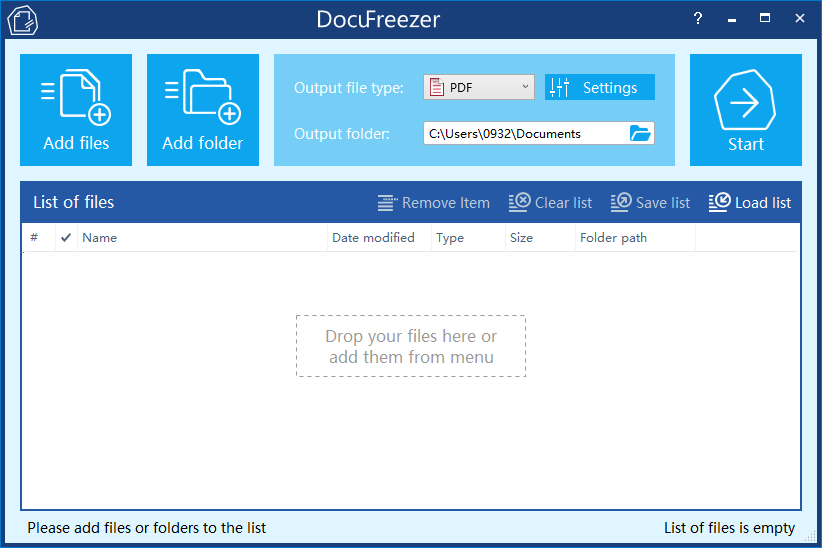Screen dimensions: 822x548
Task: Click the DocuFreezer logo in title bar
Action: (x=22, y=20)
